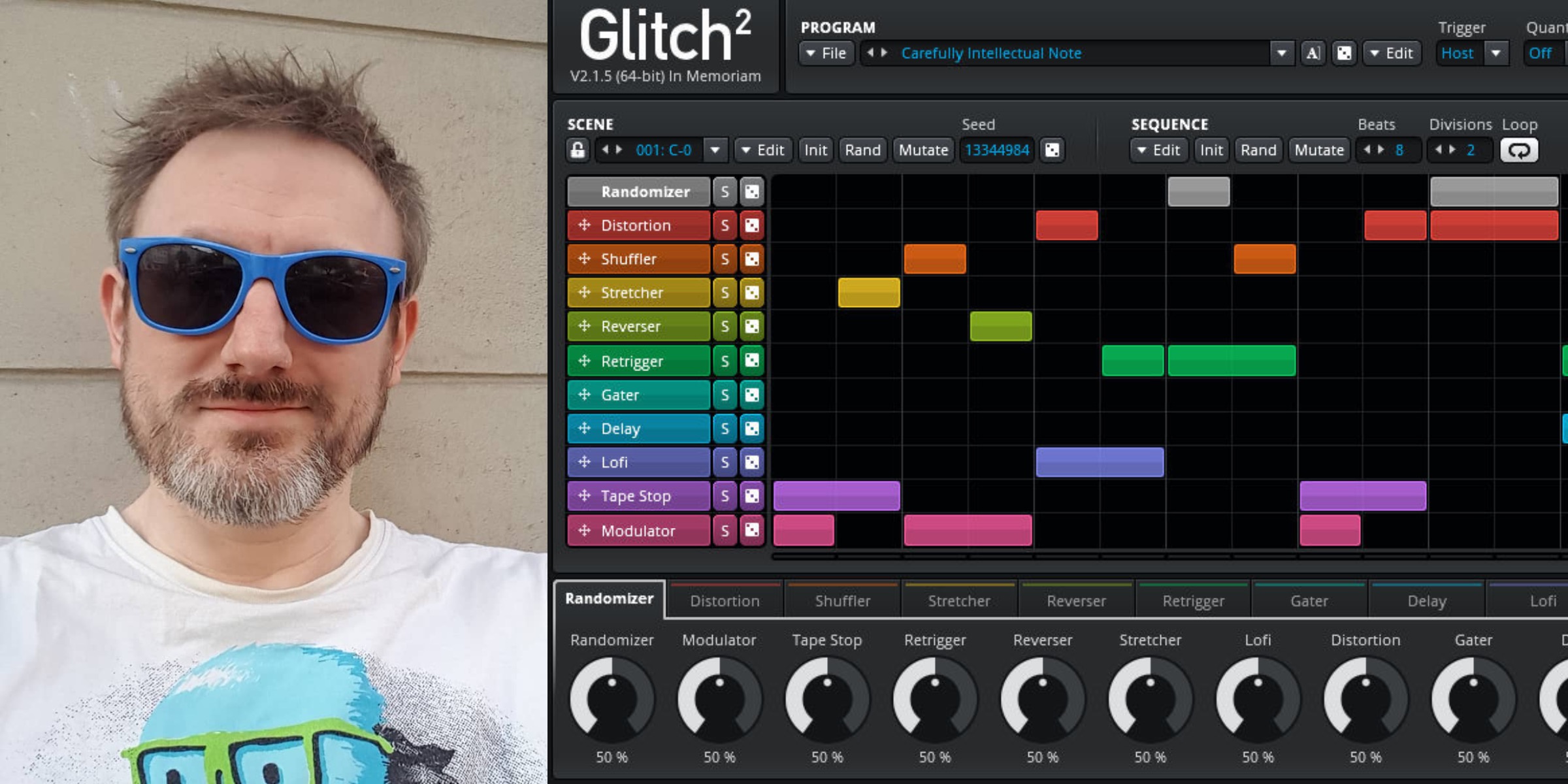The image size is (1568, 784).
Task: Open the program File menu
Action: pos(826,53)
